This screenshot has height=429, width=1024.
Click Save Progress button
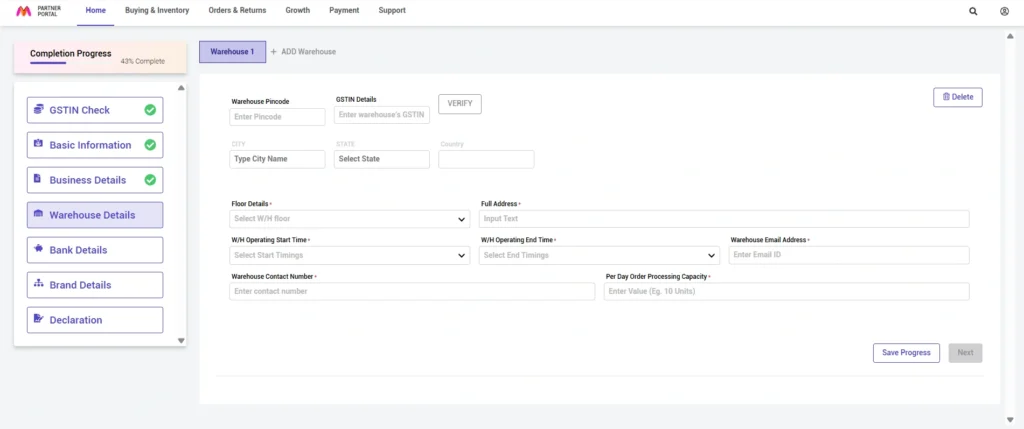pyautogui.click(x=906, y=353)
